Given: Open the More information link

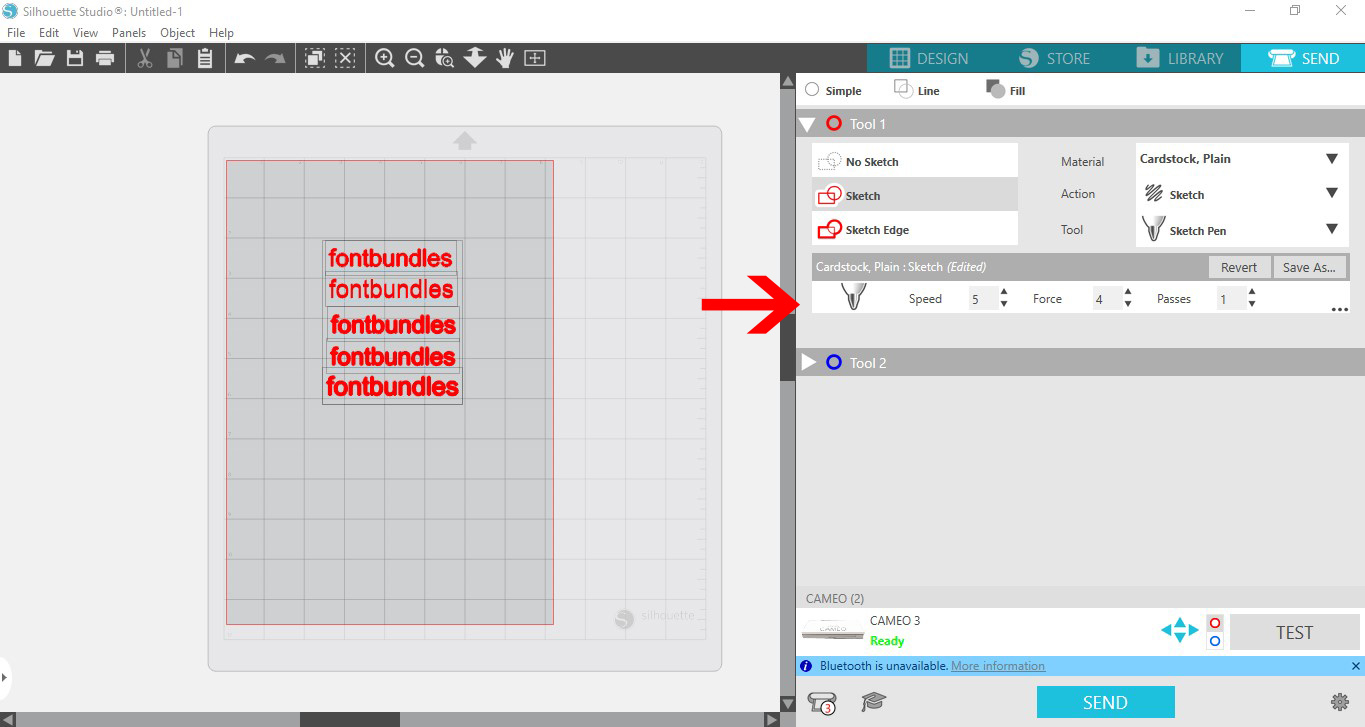Looking at the screenshot, I should 998,666.
